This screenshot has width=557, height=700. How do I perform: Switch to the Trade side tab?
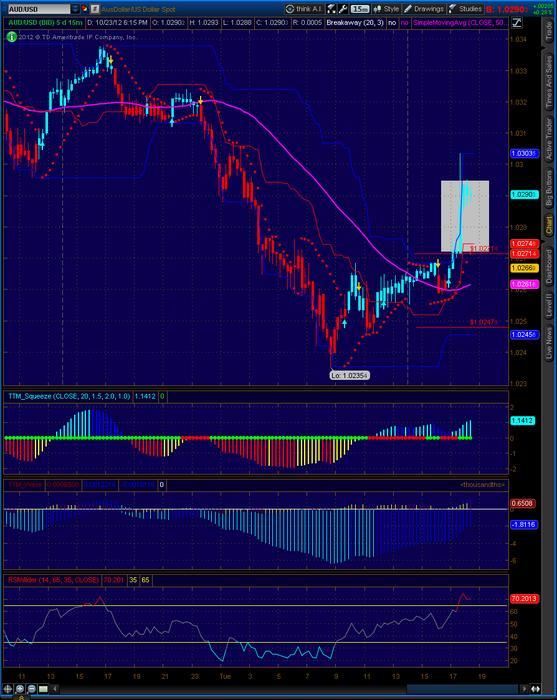pos(549,31)
